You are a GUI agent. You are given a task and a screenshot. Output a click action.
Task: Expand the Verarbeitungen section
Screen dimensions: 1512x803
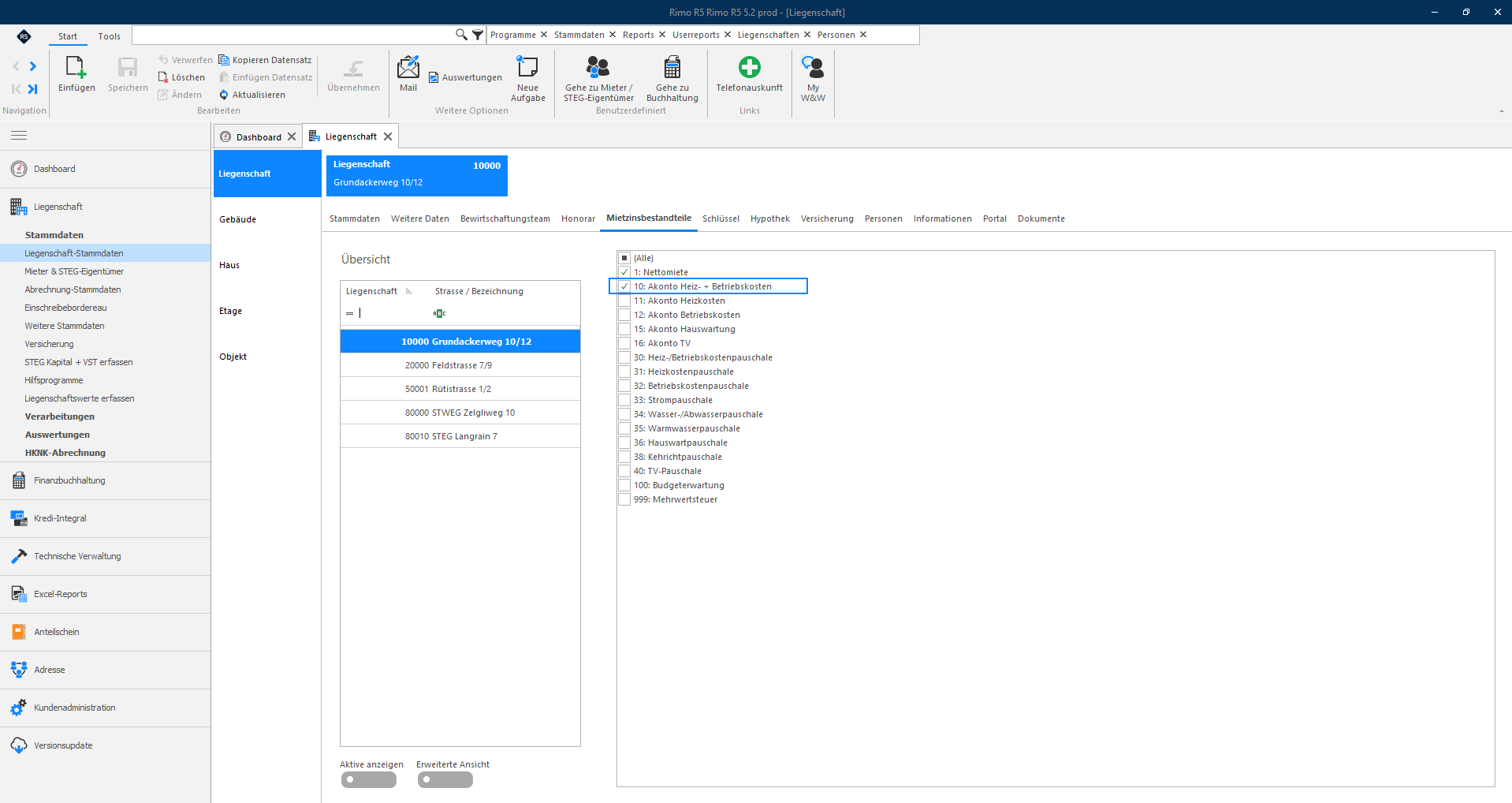tap(60, 416)
